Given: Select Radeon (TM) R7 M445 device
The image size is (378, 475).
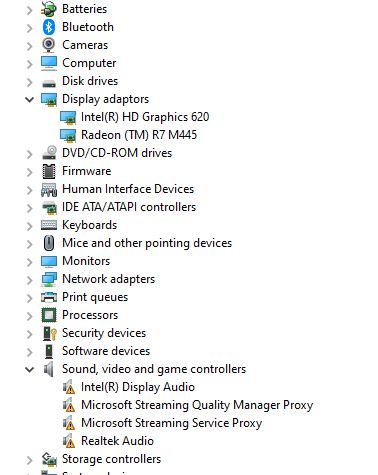Looking at the screenshot, I should click(x=139, y=135).
